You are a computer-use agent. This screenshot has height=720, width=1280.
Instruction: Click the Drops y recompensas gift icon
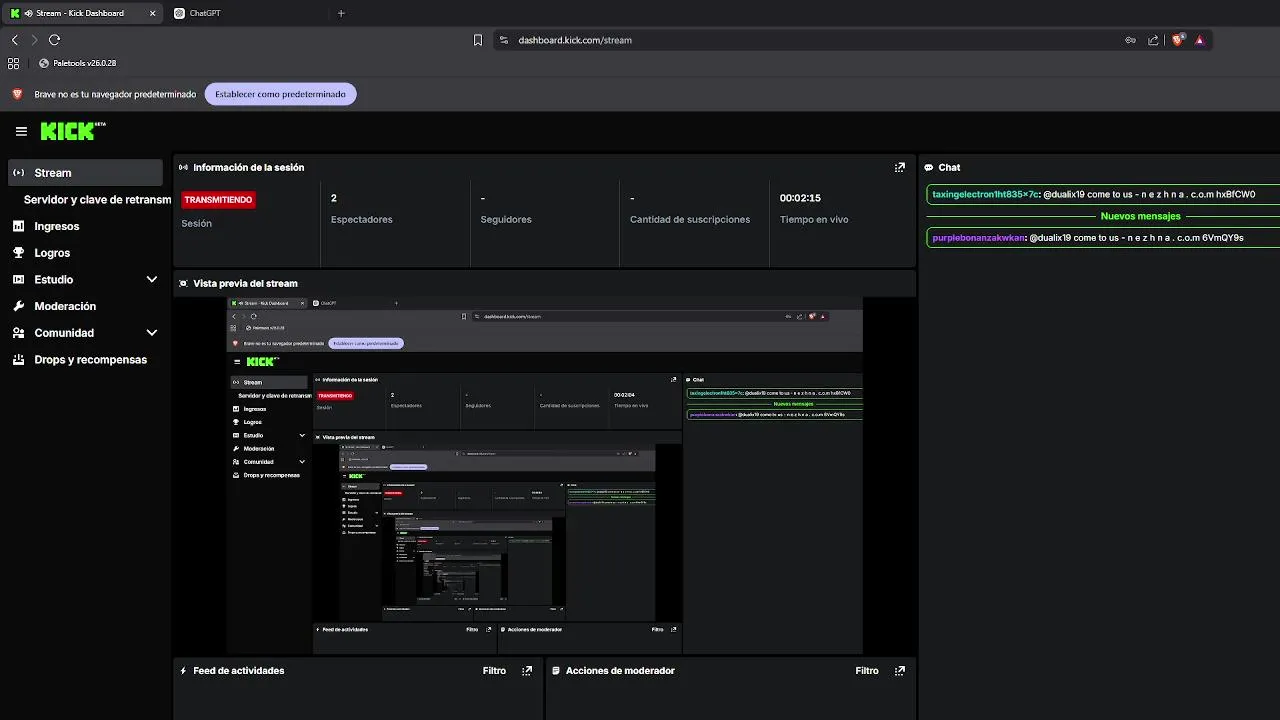tap(18, 360)
